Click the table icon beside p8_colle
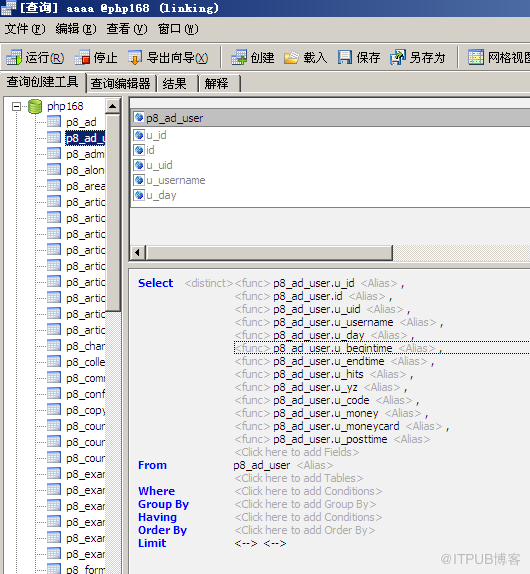Screen dimensions: 530x574 [x=54, y=362]
